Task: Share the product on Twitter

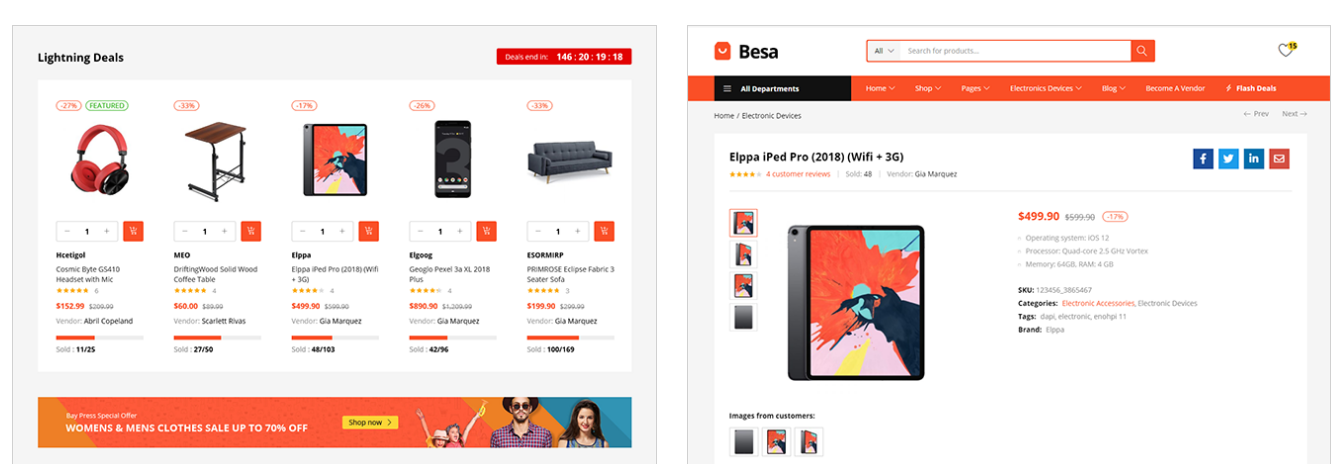Action: tap(1228, 158)
